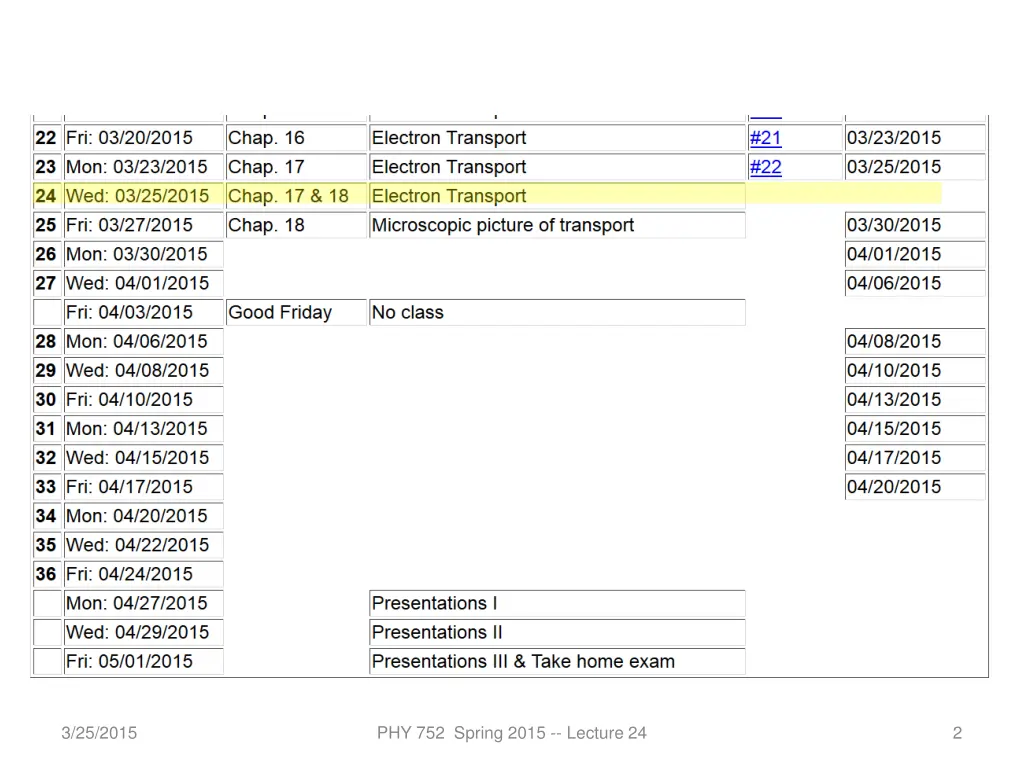
Task: Click the Chap. 16 reading cell
Action: (x=296, y=138)
